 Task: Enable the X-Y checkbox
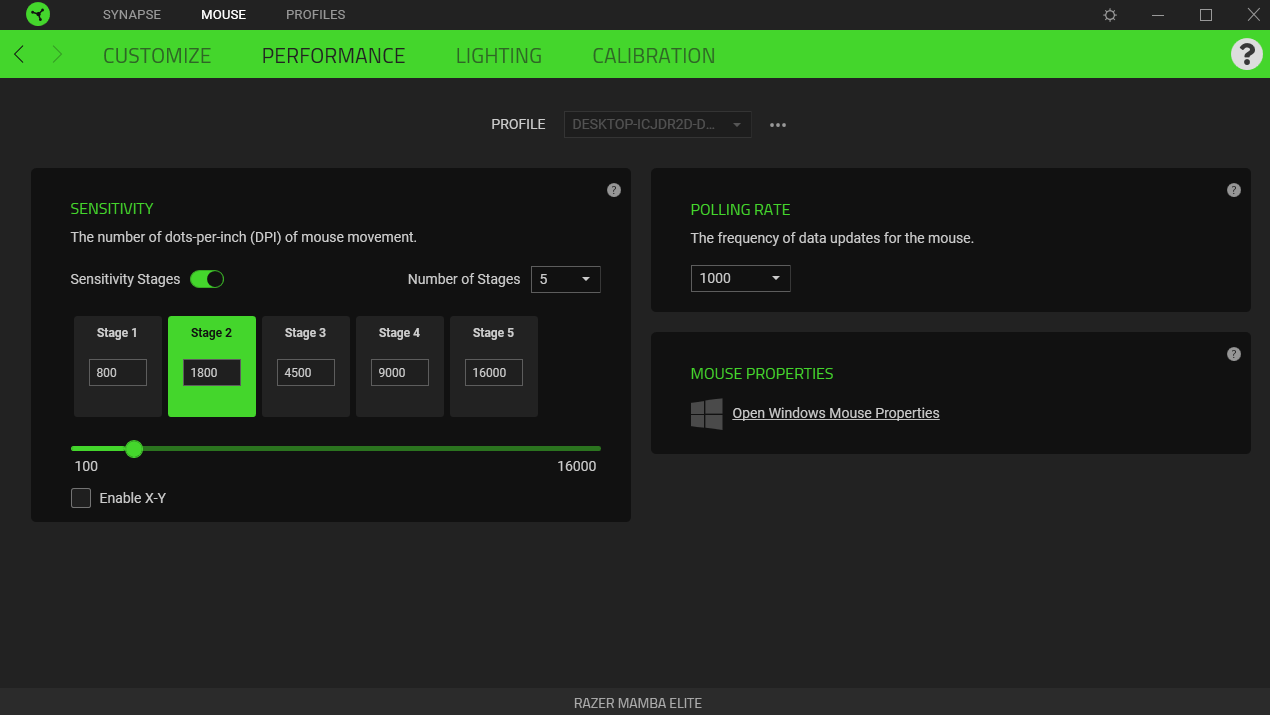click(x=81, y=498)
